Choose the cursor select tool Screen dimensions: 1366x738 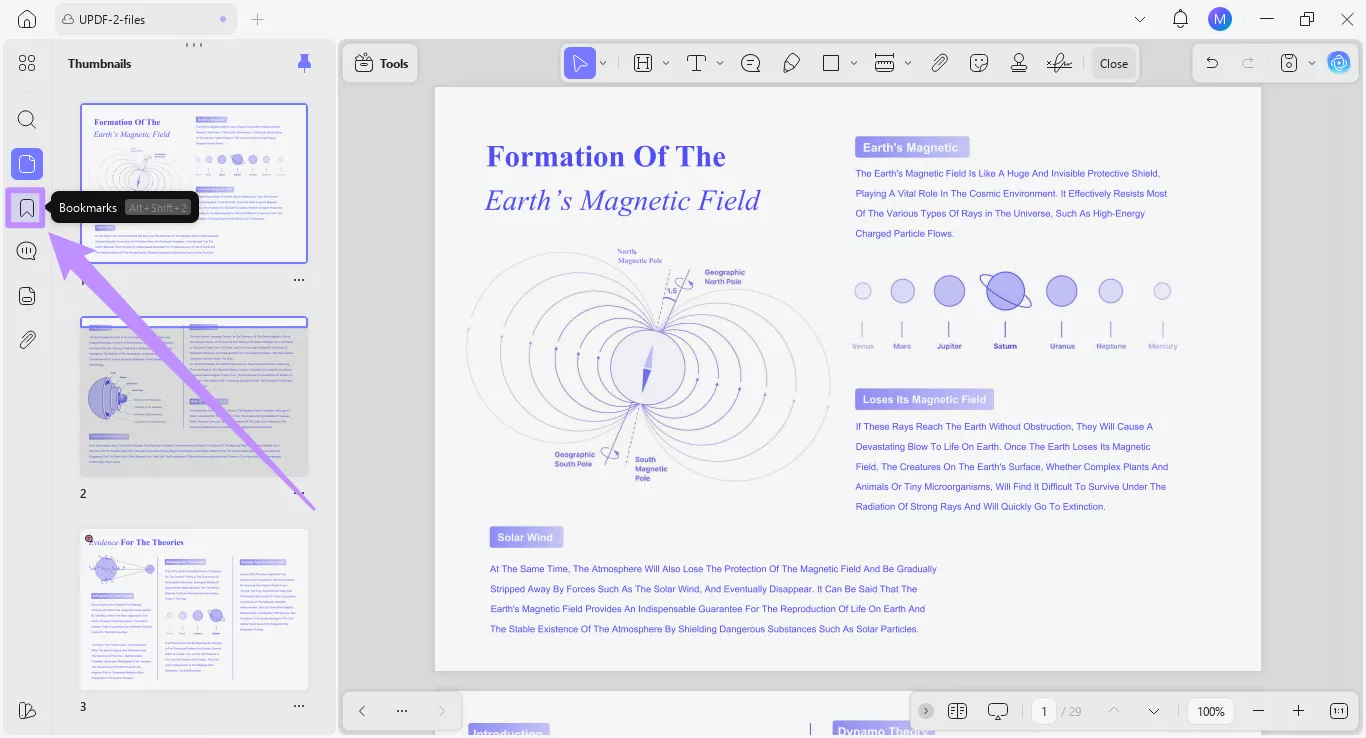pyautogui.click(x=579, y=63)
